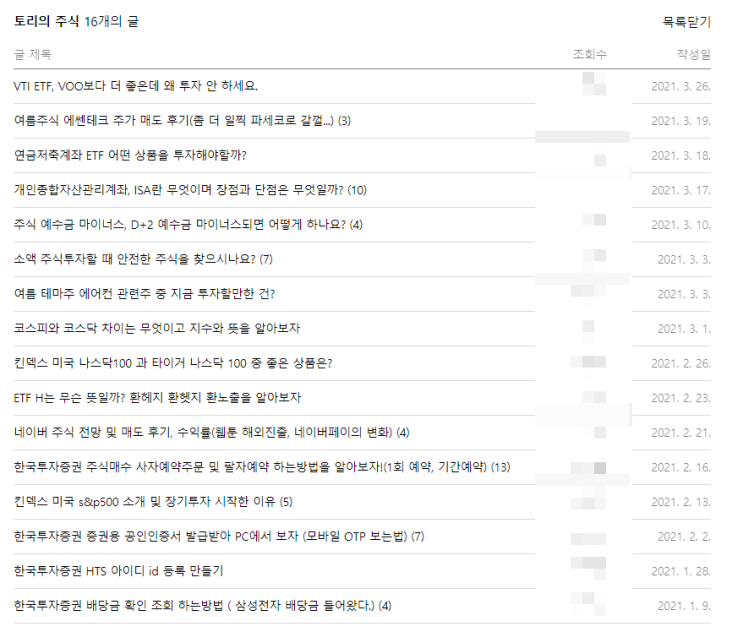Click date '2021. 2. 21.'
The width and height of the screenshot is (743, 632).
click(681, 433)
